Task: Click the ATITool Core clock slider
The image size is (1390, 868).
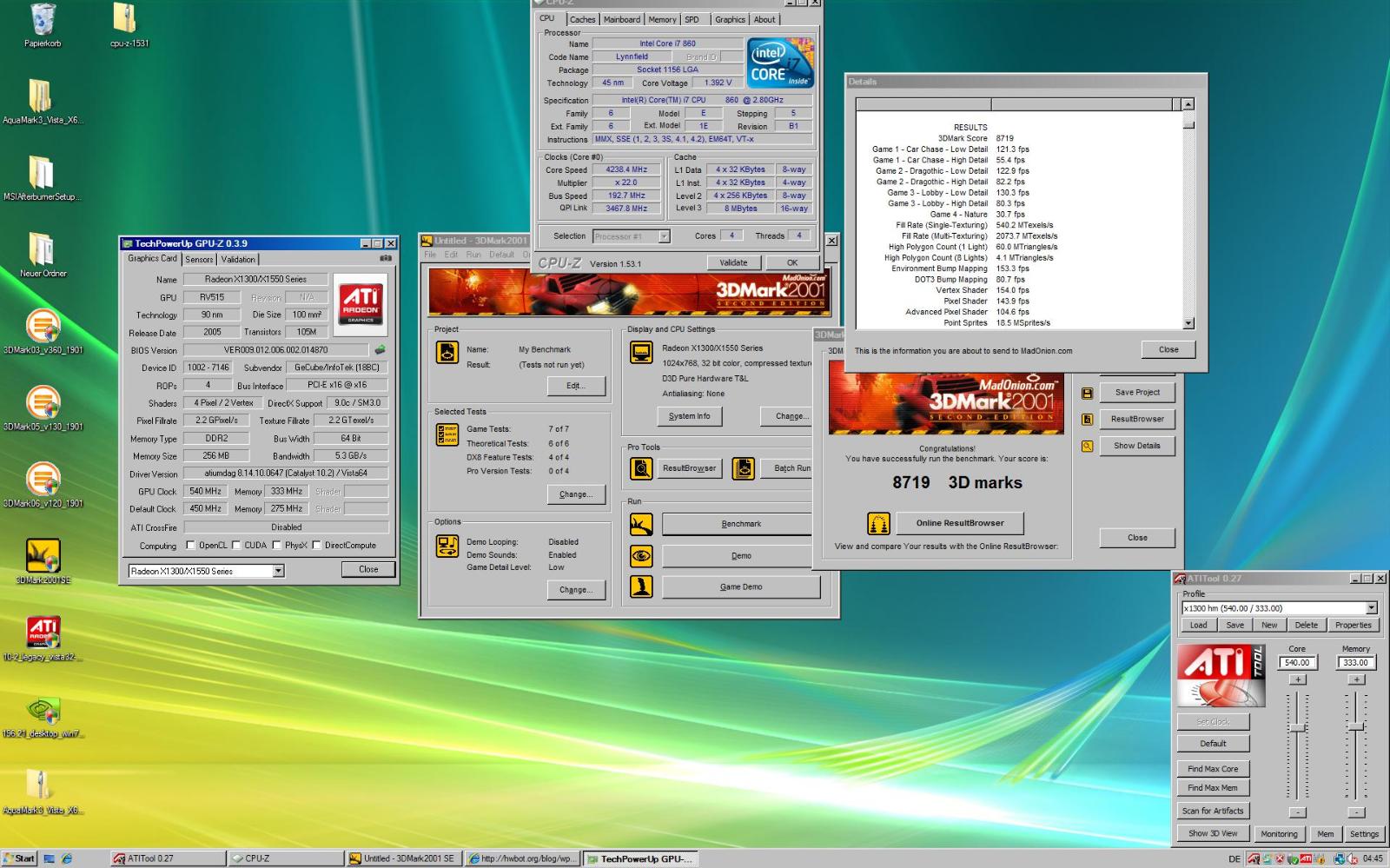Action: (x=1297, y=728)
